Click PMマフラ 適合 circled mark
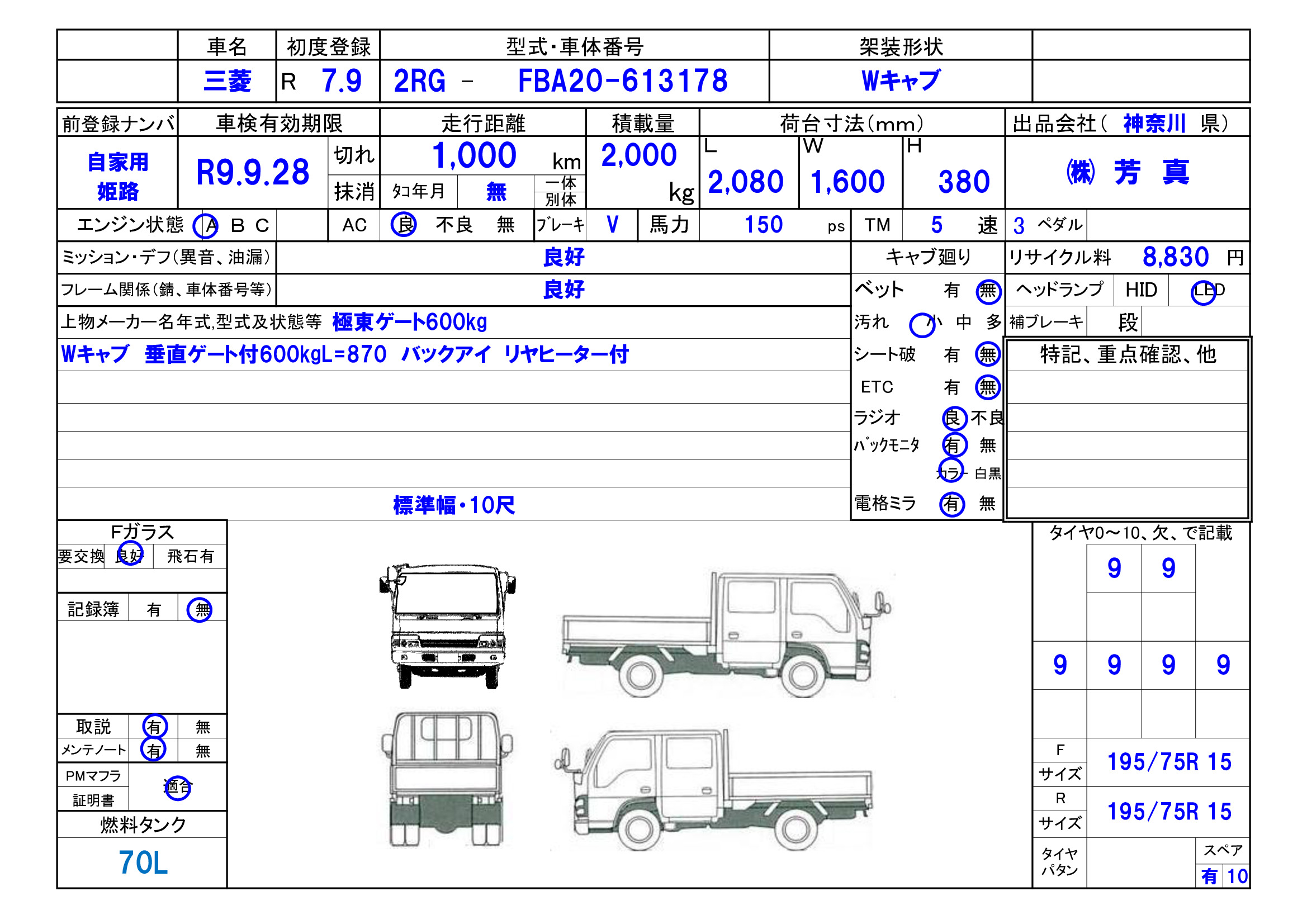Image resolution: width=1307 pixels, height=924 pixels. (x=178, y=788)
